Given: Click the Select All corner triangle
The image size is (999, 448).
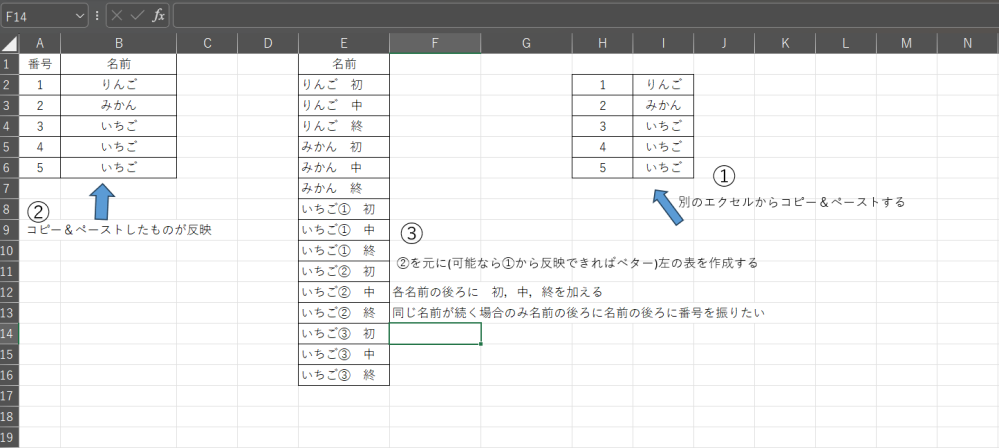Looking at the screenshot, I should click(x=10, y=43).
